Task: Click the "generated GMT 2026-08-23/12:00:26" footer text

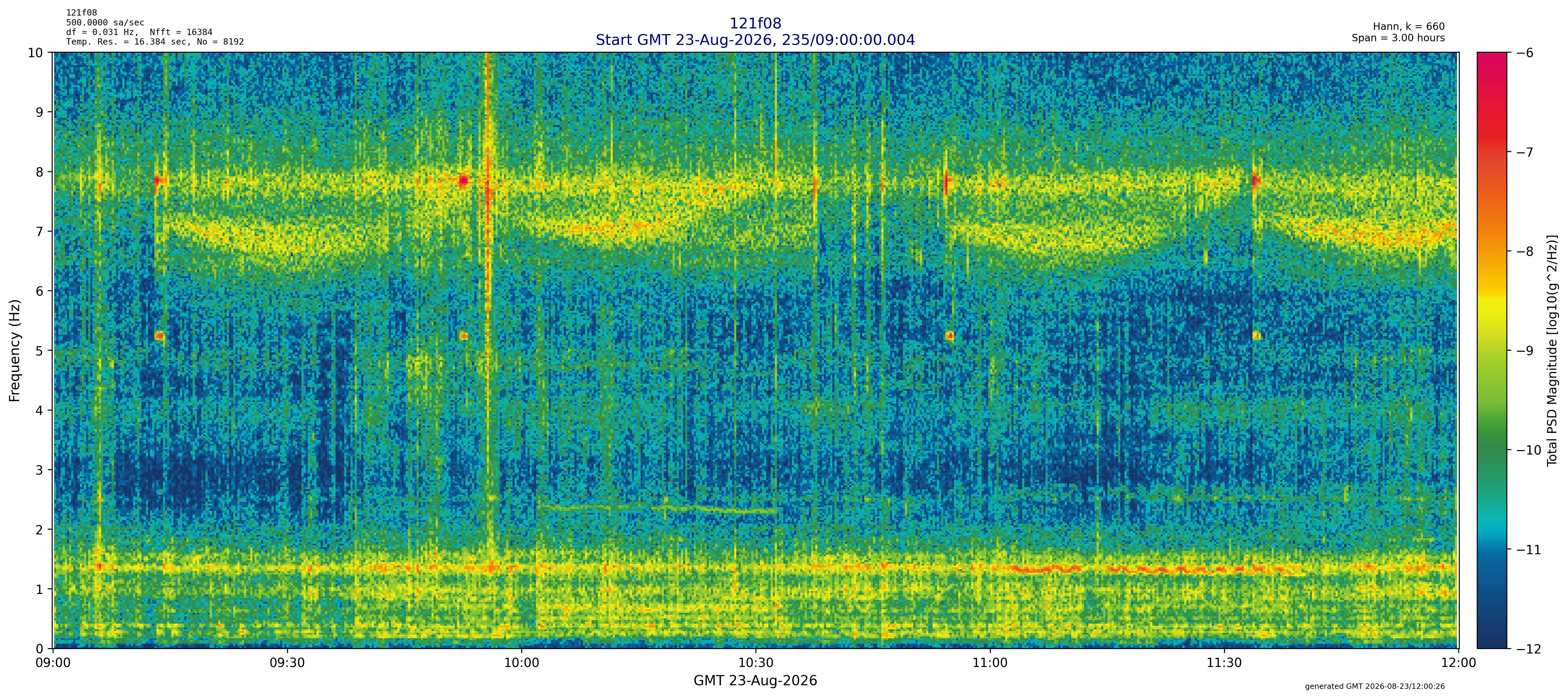Action: click(x=1375, y=686)
